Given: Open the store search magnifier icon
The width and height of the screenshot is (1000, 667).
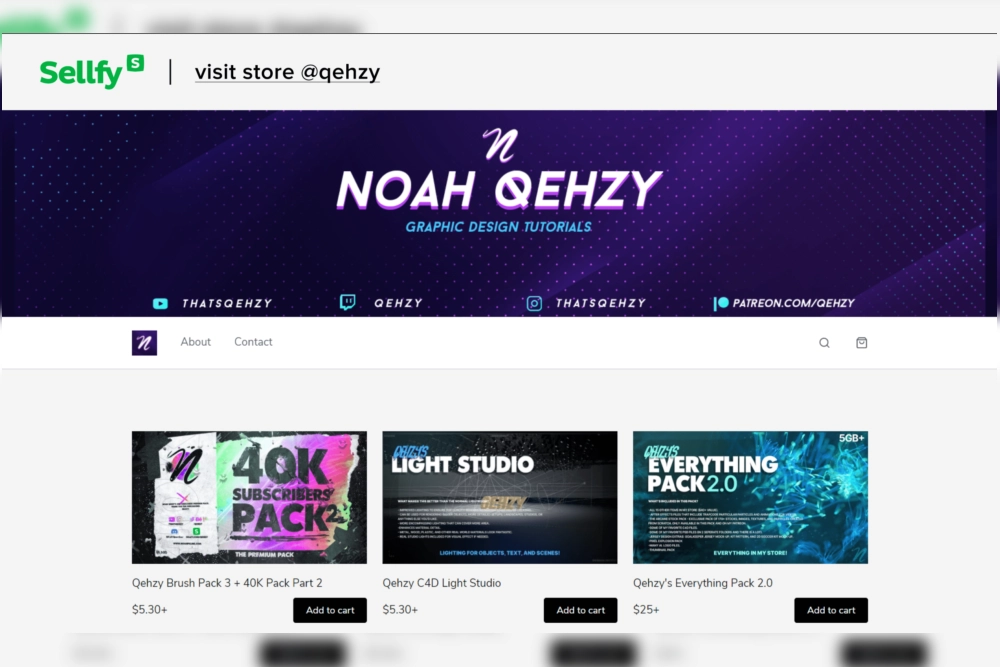Looking at the screenshot, I should pyautogui.click(x=824, y=343).
